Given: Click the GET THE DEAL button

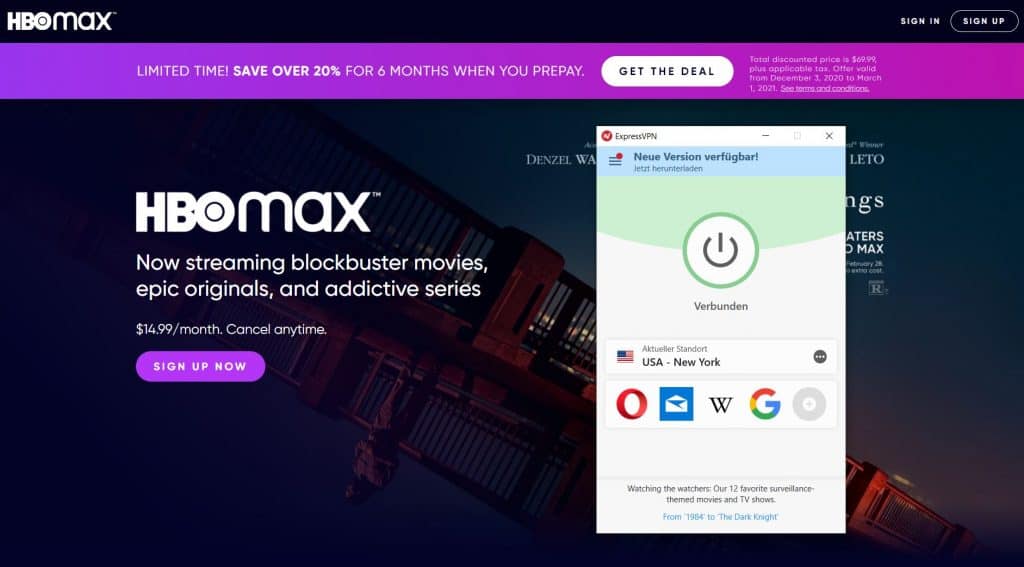Looking at the screenshot, I should [667, 71].
